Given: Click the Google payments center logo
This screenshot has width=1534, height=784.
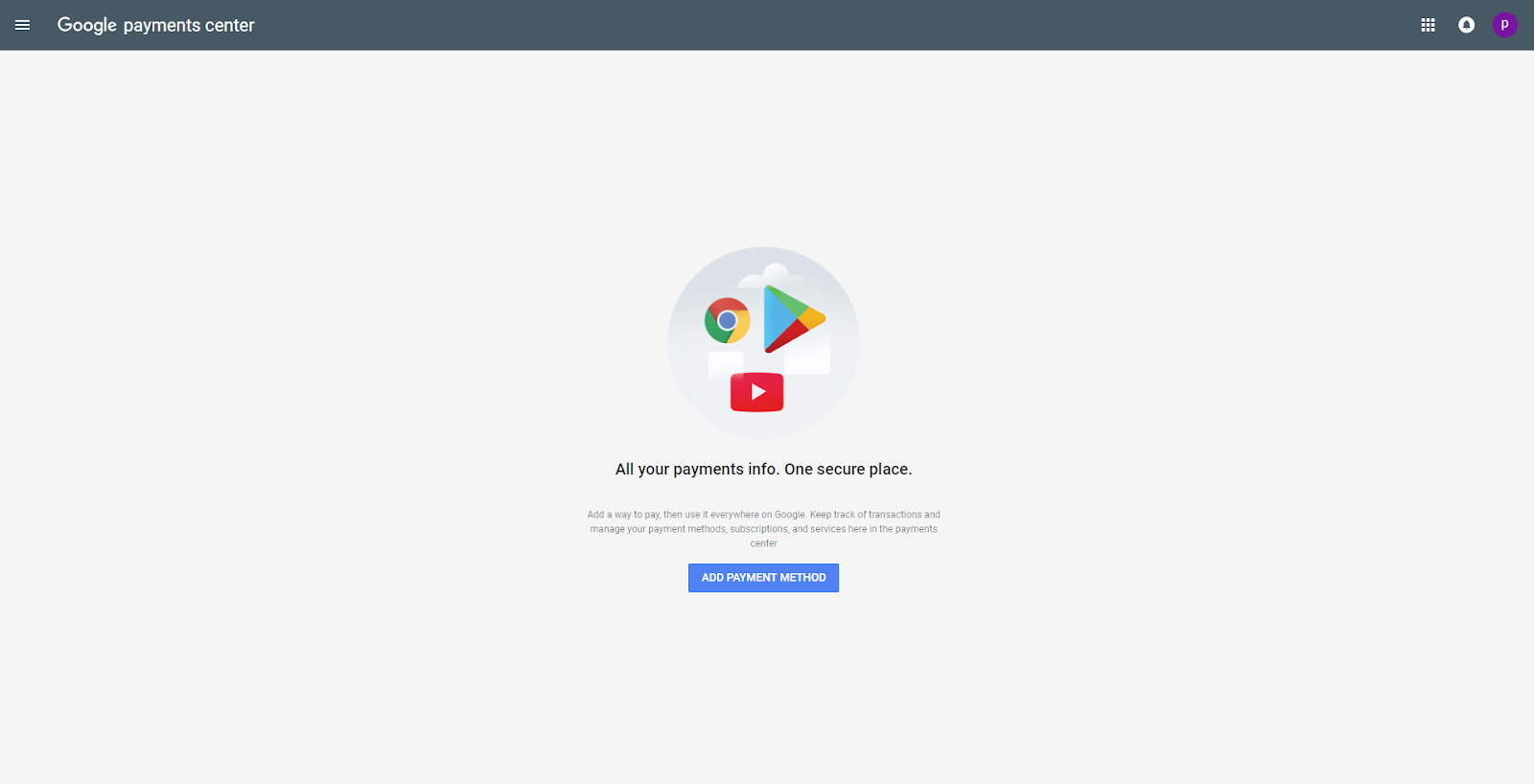Looking at the screenshot, I should [x=155, y=25].
